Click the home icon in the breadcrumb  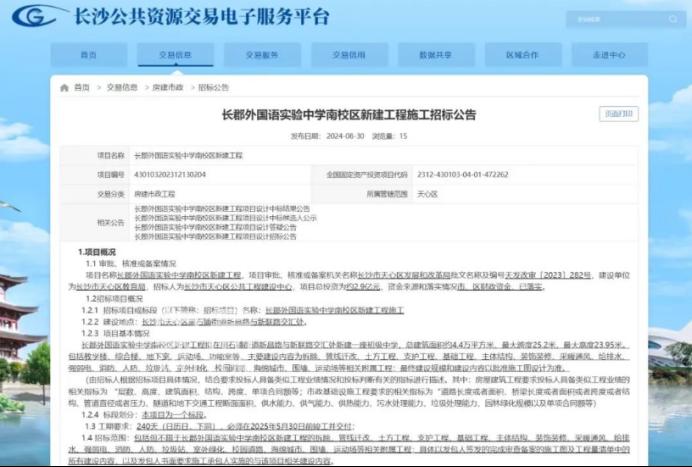pos(64,87)
